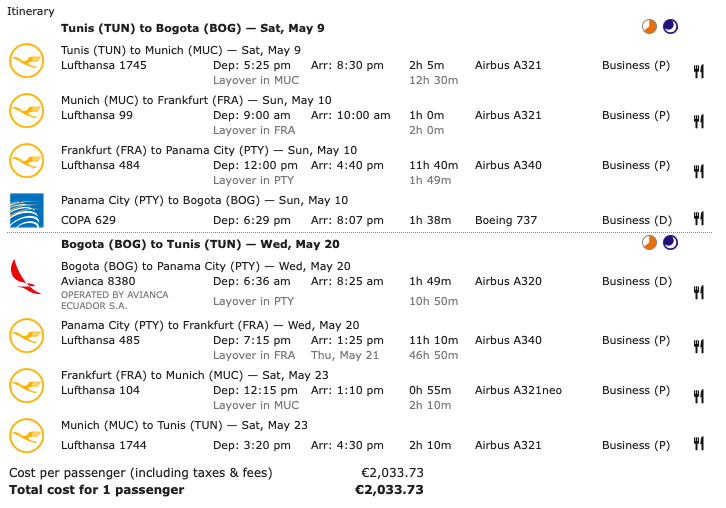The image size is (726, 508).
Task: Click the blue moon icon for Bogota to Tunis
Action: [x=670, y=243]
